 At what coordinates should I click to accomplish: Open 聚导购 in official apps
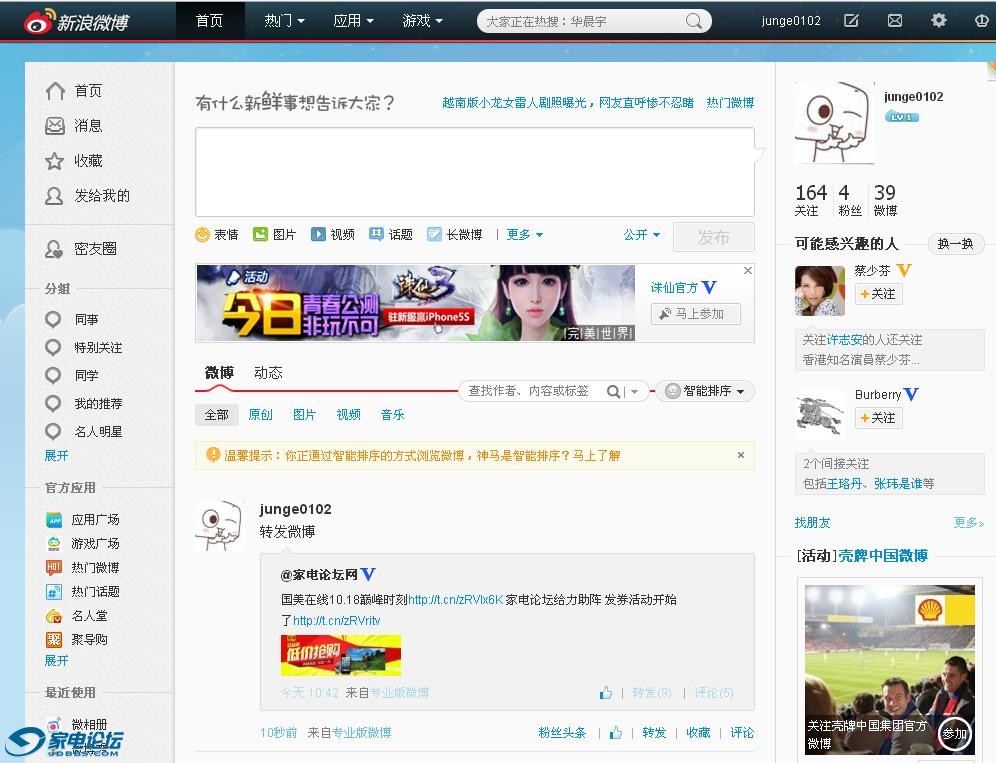pos(77,640)
